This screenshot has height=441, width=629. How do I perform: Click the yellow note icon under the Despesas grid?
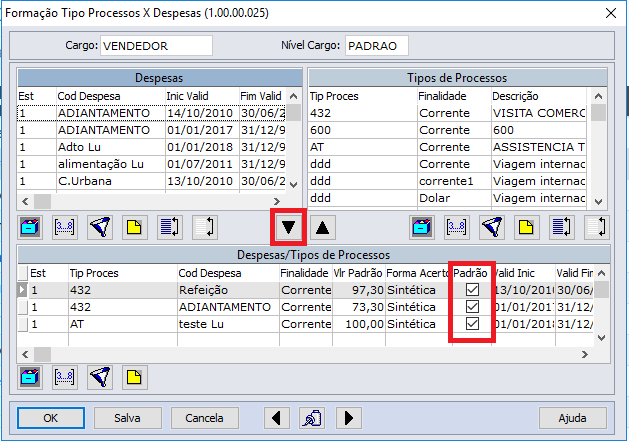(134, 228)
